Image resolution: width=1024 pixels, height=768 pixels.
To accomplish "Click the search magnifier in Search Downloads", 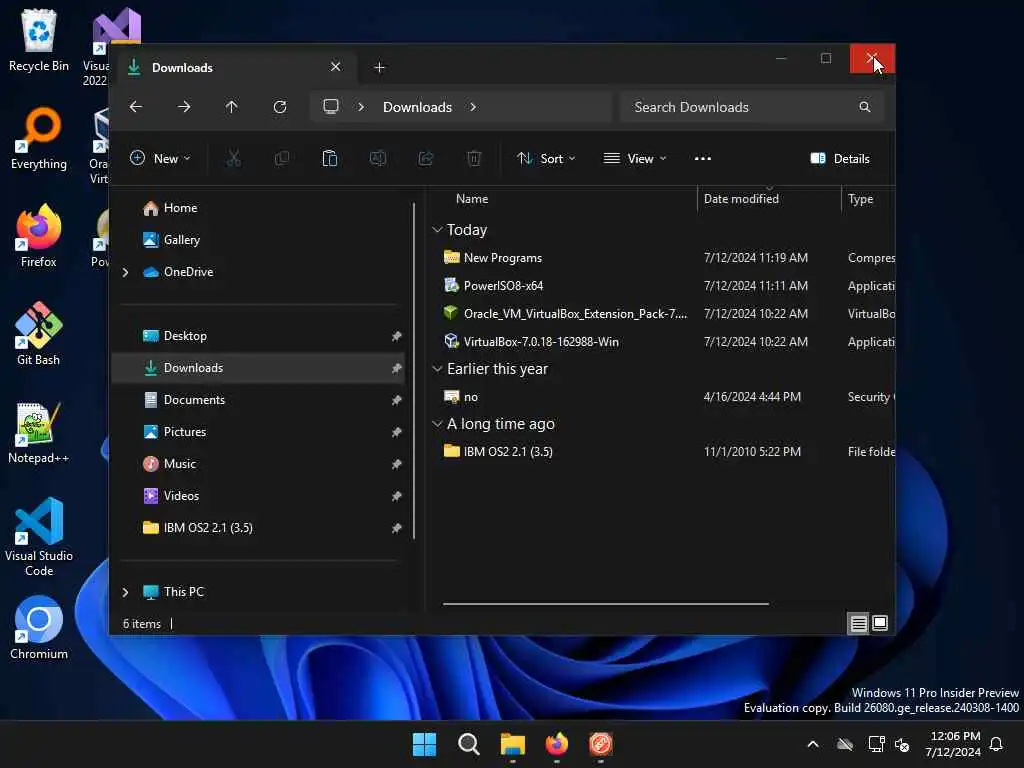I will click(x=865, y=106).
